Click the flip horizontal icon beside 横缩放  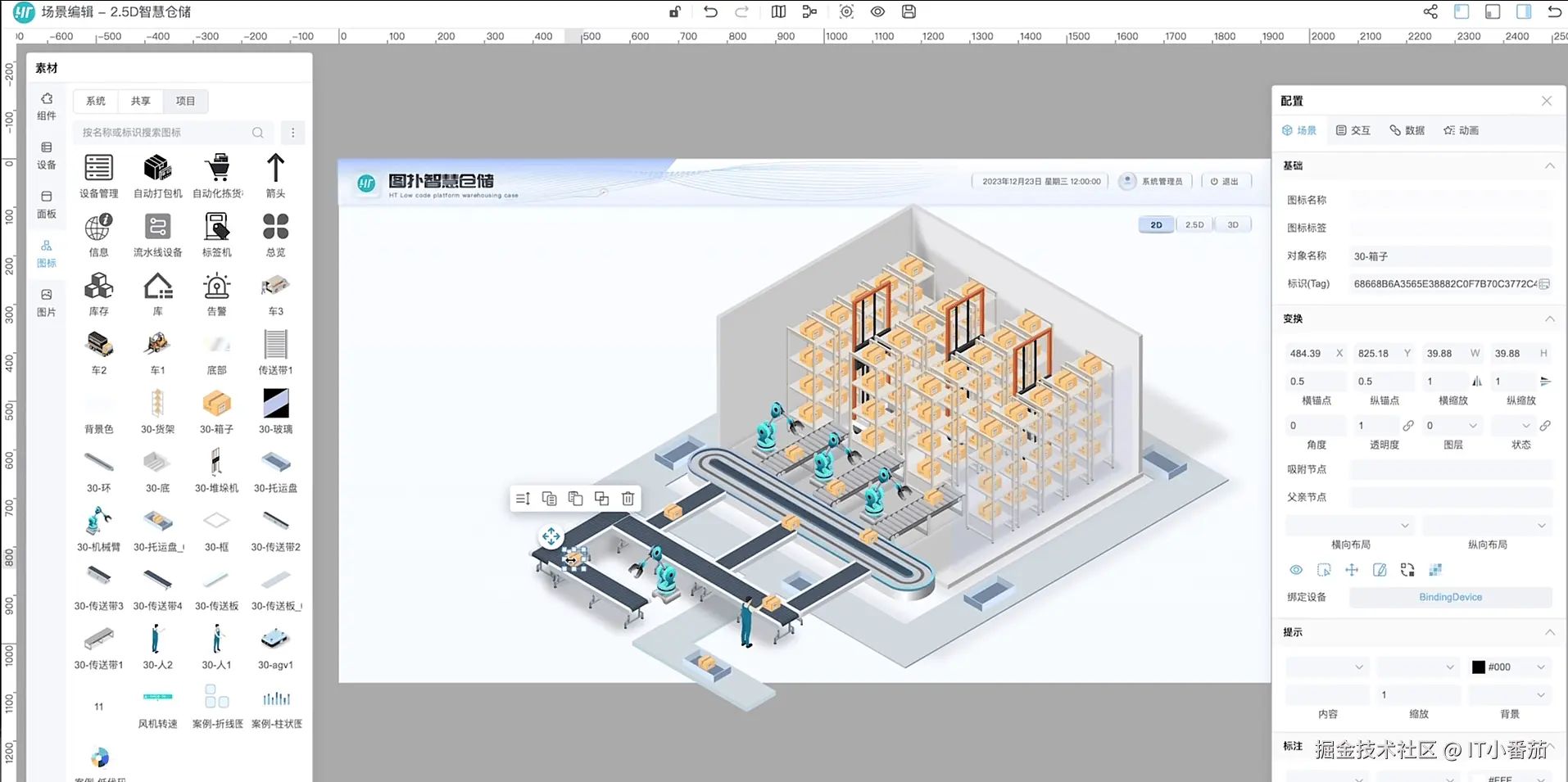click(1477, 382)
